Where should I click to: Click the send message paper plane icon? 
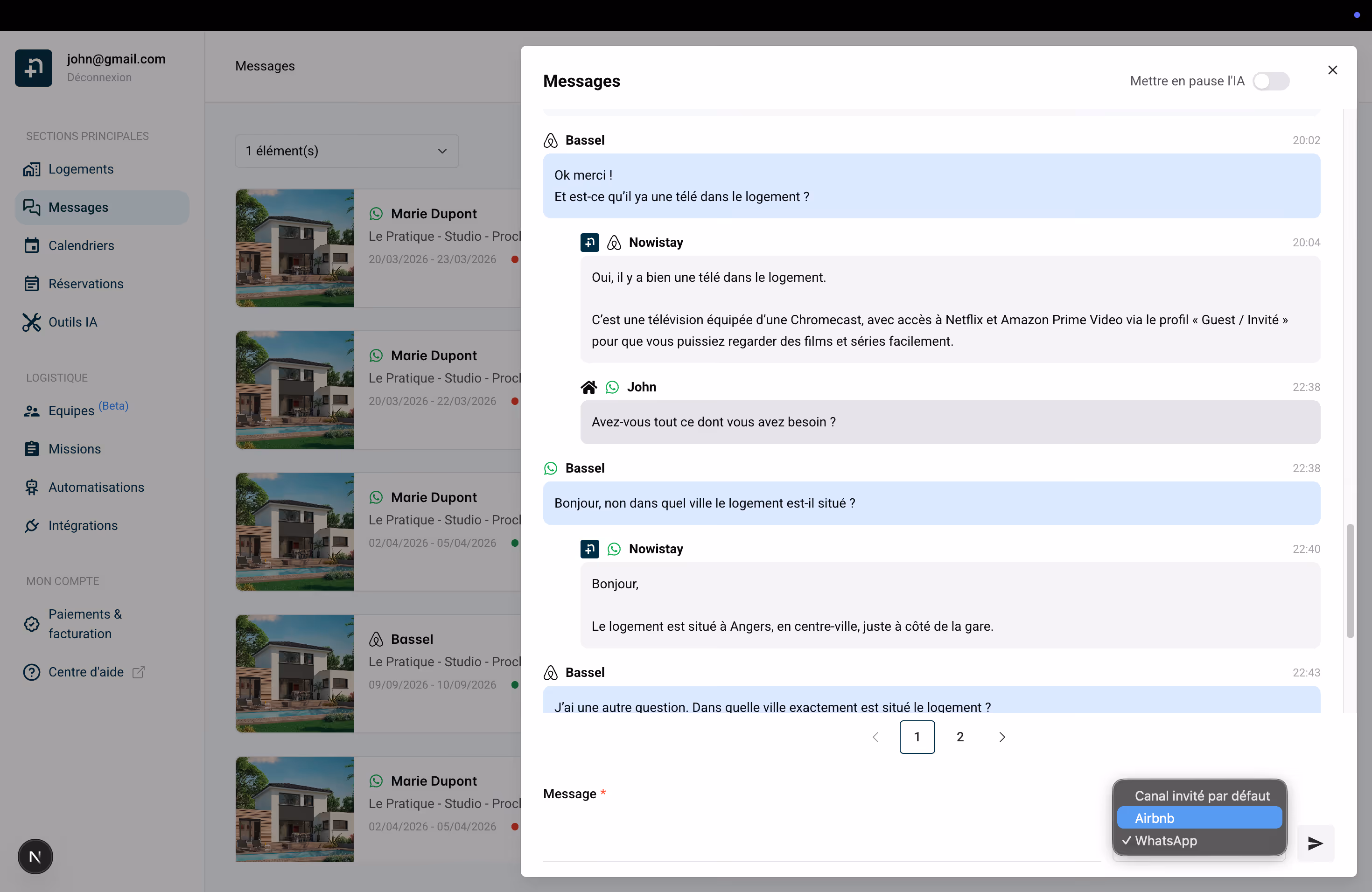pos(1314,843)
